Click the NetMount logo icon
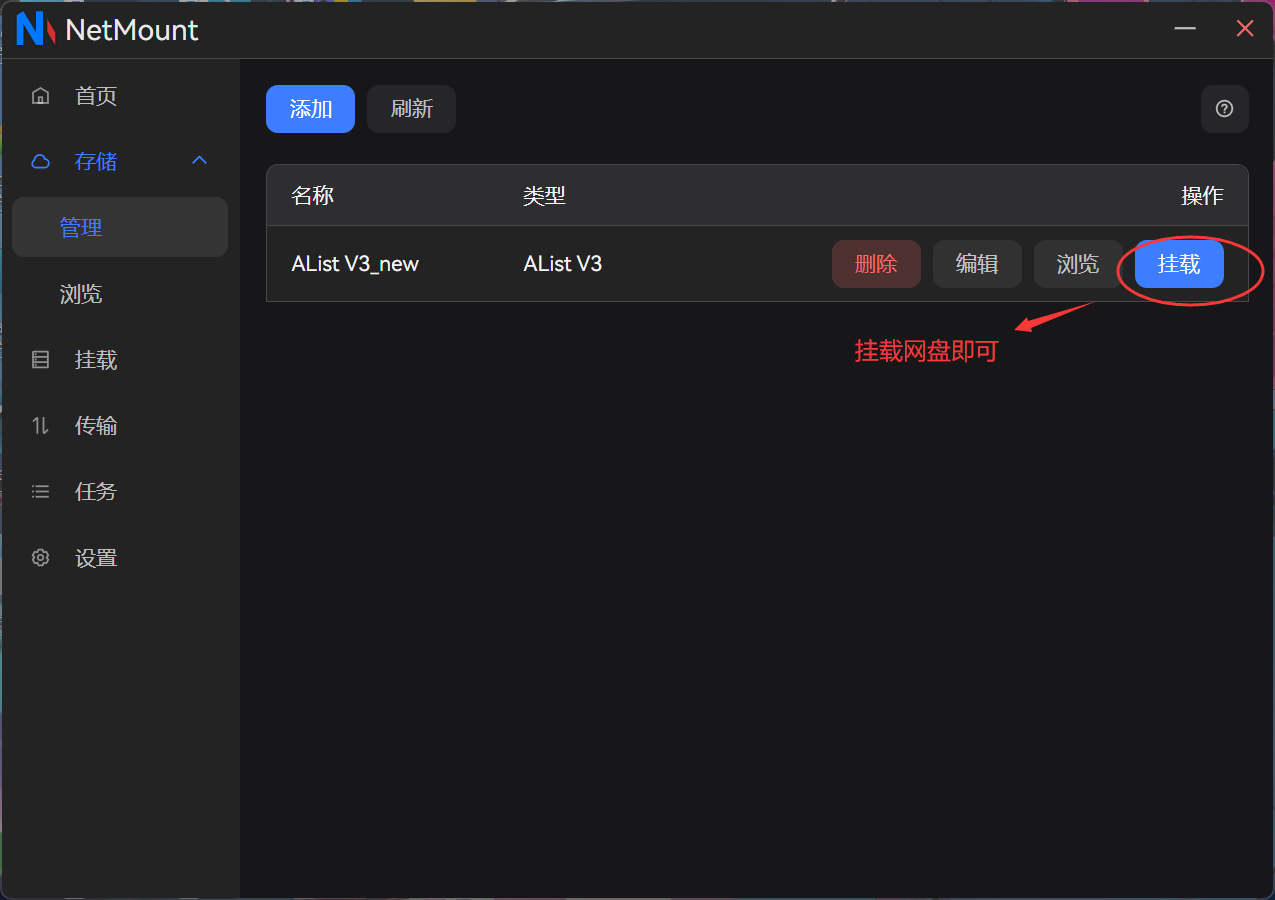 pyautogui.click(x=35, y=30)
